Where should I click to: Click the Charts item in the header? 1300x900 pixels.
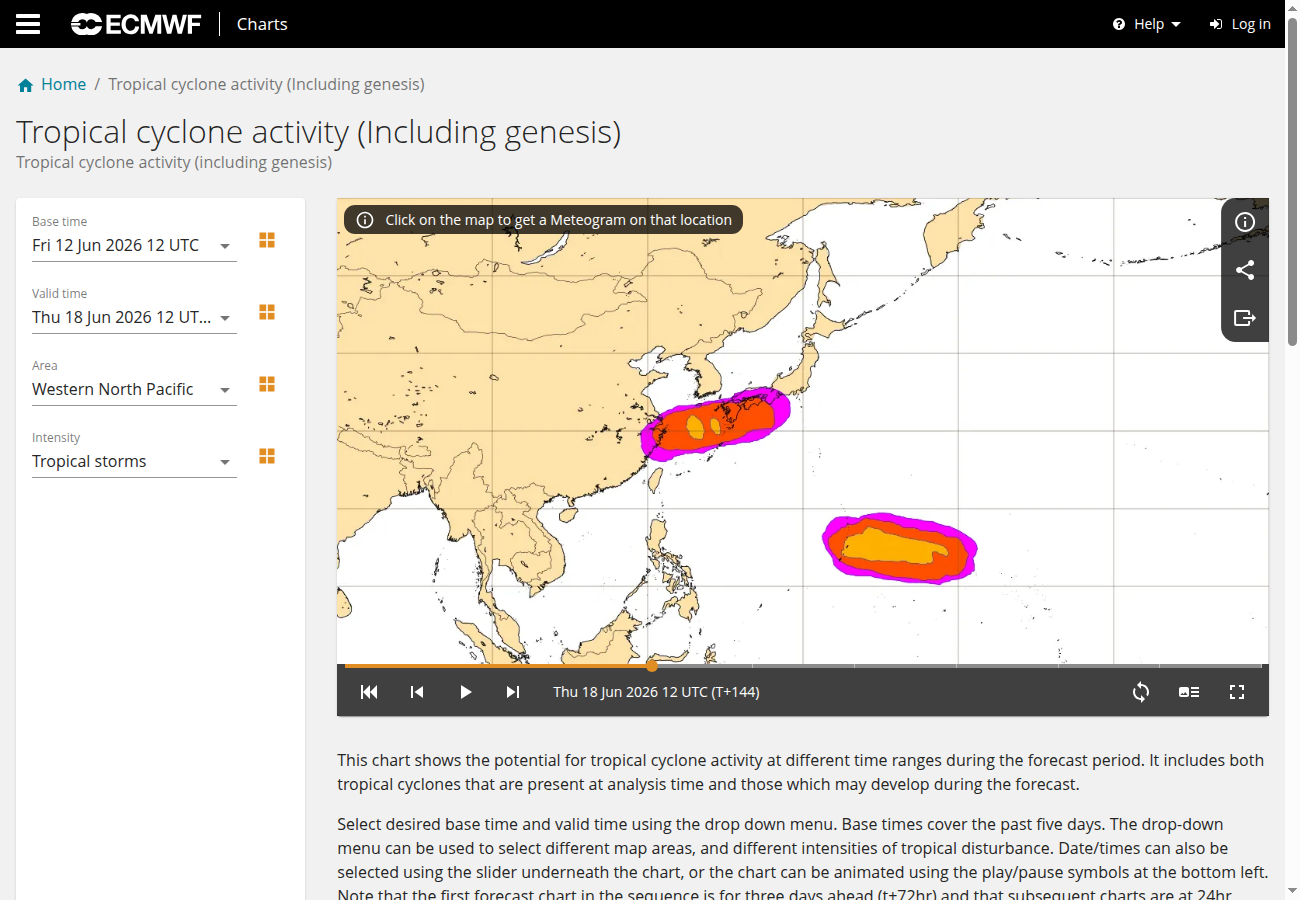tap(262, 24)
